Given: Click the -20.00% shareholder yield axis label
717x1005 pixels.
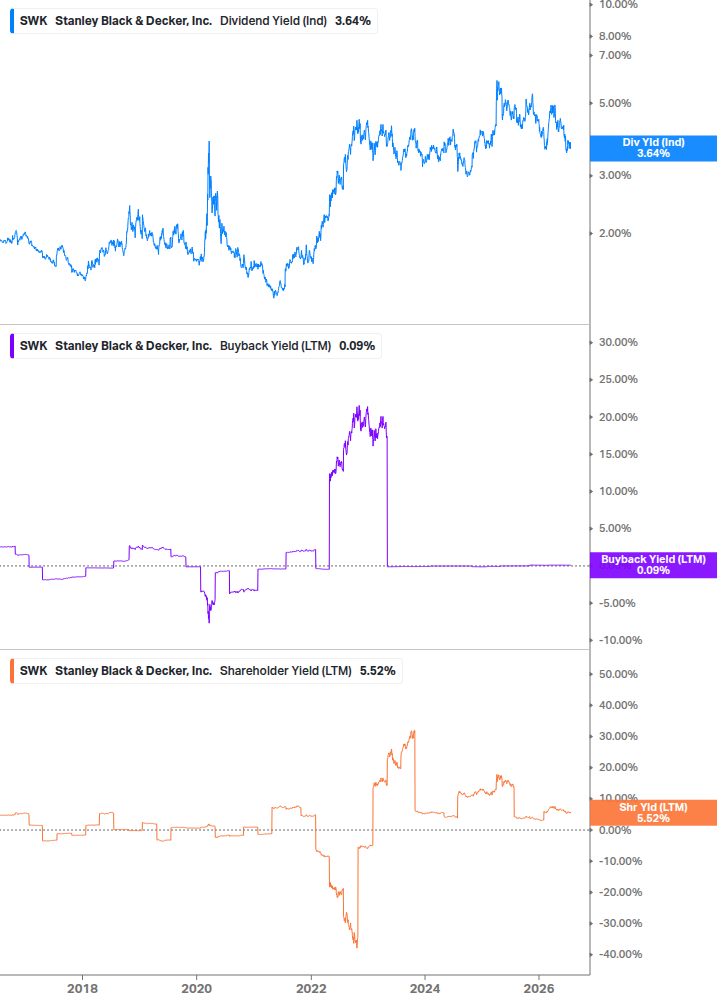Looking at the screenshot, I should tap(620, 892).
